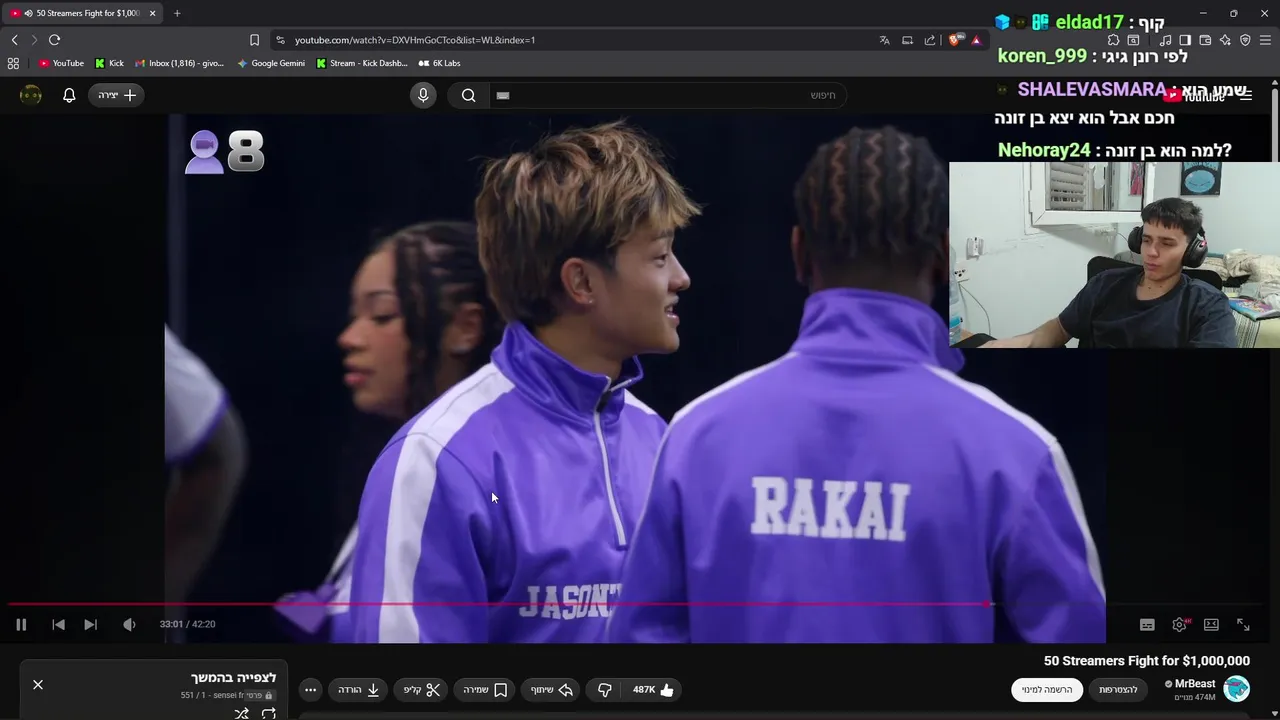Search by voice with the microphone icon
1280x720 pixels.
point(423,95)
